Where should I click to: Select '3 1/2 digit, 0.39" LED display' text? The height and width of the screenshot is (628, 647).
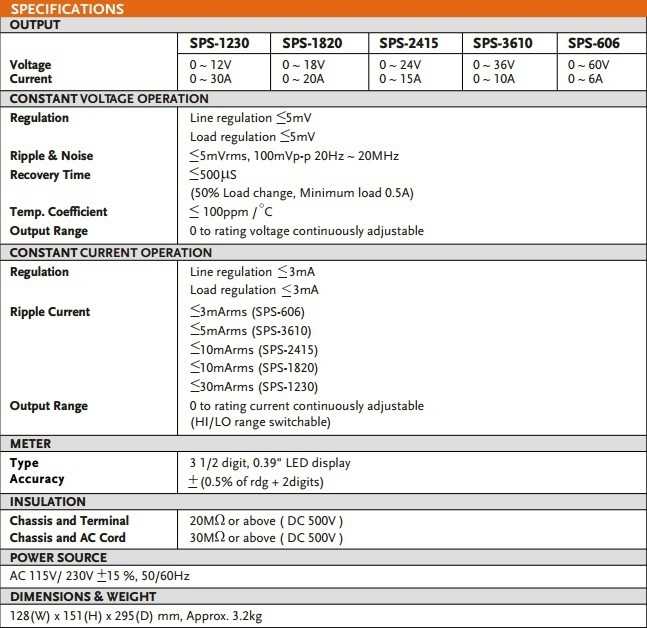click(x=270, y=463)
